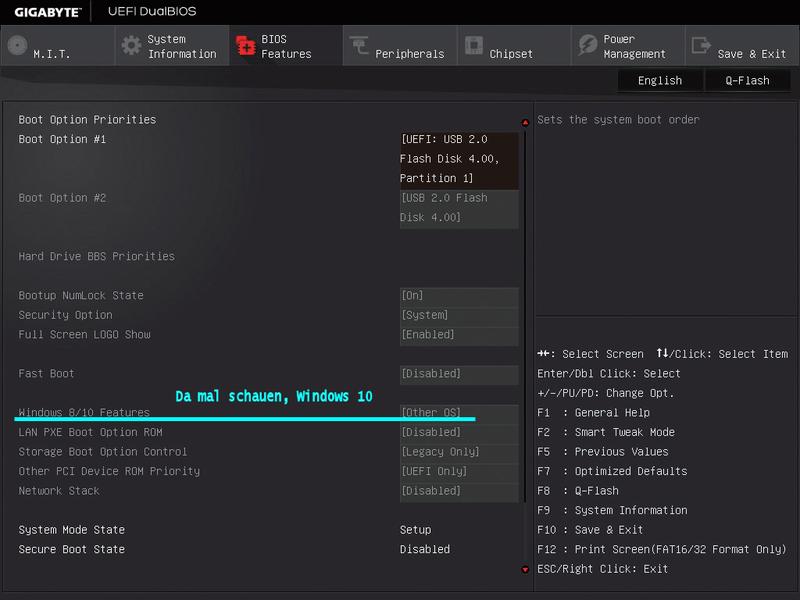The height and width of the screenshot is (600, 800).
Task: Select the Boot Option #1 label
Action: pyautogui.click(x=62, y=139)
